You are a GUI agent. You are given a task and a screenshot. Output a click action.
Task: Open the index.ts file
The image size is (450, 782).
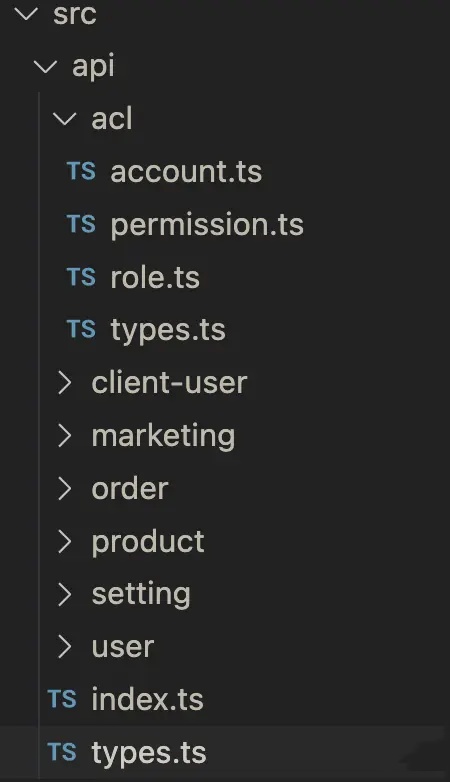(148, 699)
